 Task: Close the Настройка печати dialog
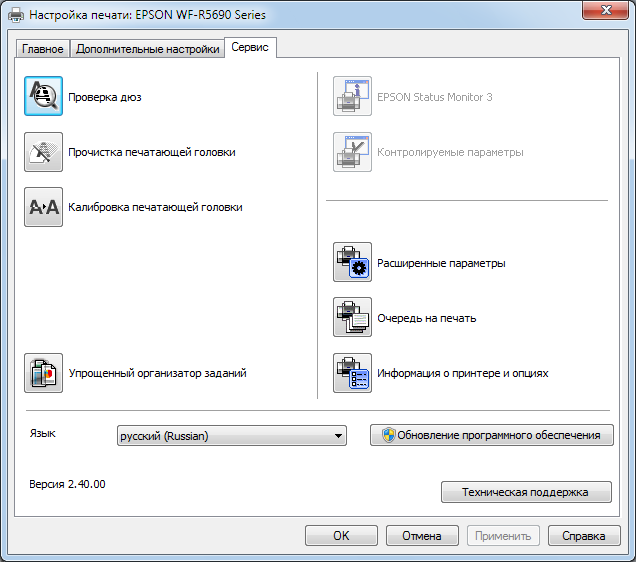[606, 10]
